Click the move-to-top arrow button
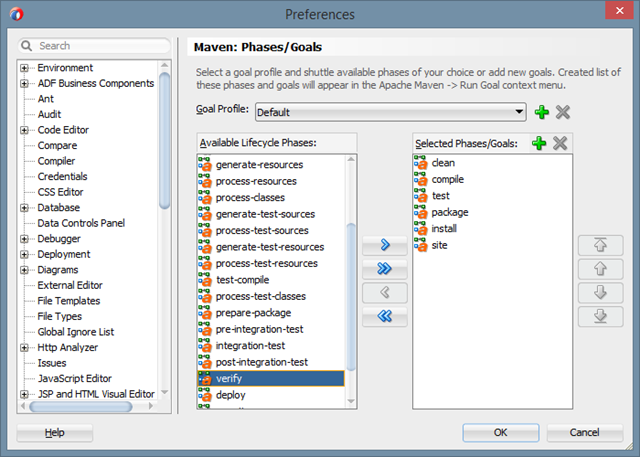Image resolution: width=640 pixels, height=457 pixels. click(600, 246)
